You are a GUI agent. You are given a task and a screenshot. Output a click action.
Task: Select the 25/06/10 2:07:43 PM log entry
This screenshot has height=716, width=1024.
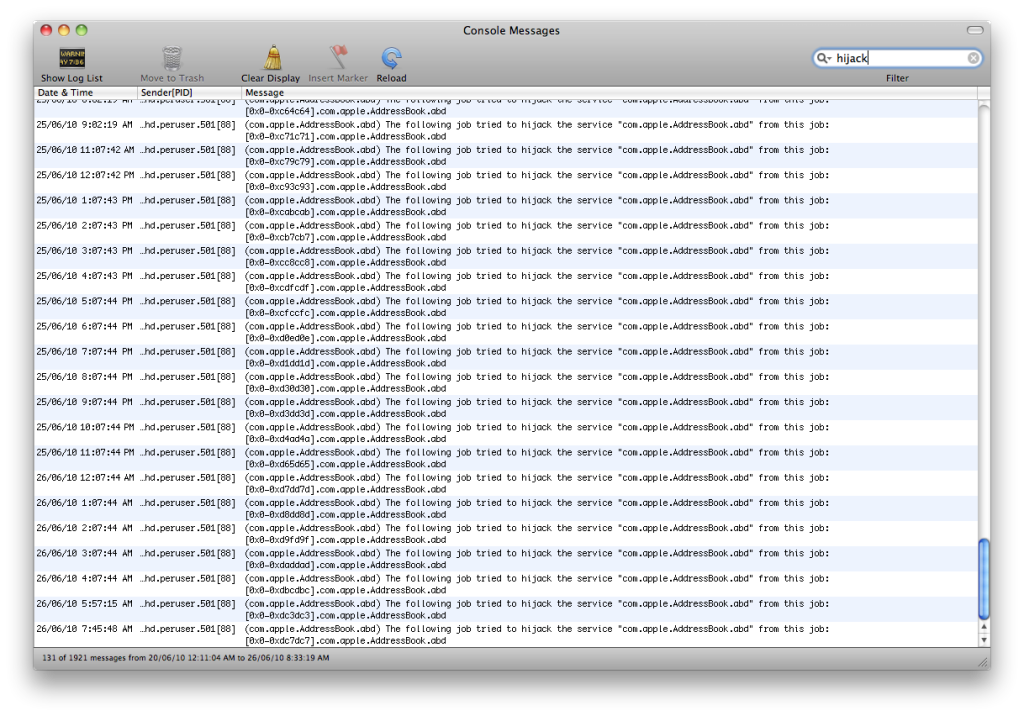point(506,231)
